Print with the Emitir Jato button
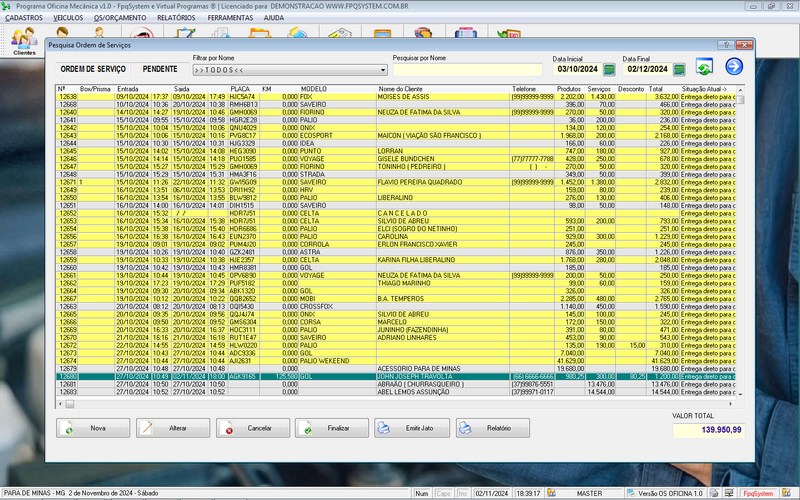 (412, 428)
